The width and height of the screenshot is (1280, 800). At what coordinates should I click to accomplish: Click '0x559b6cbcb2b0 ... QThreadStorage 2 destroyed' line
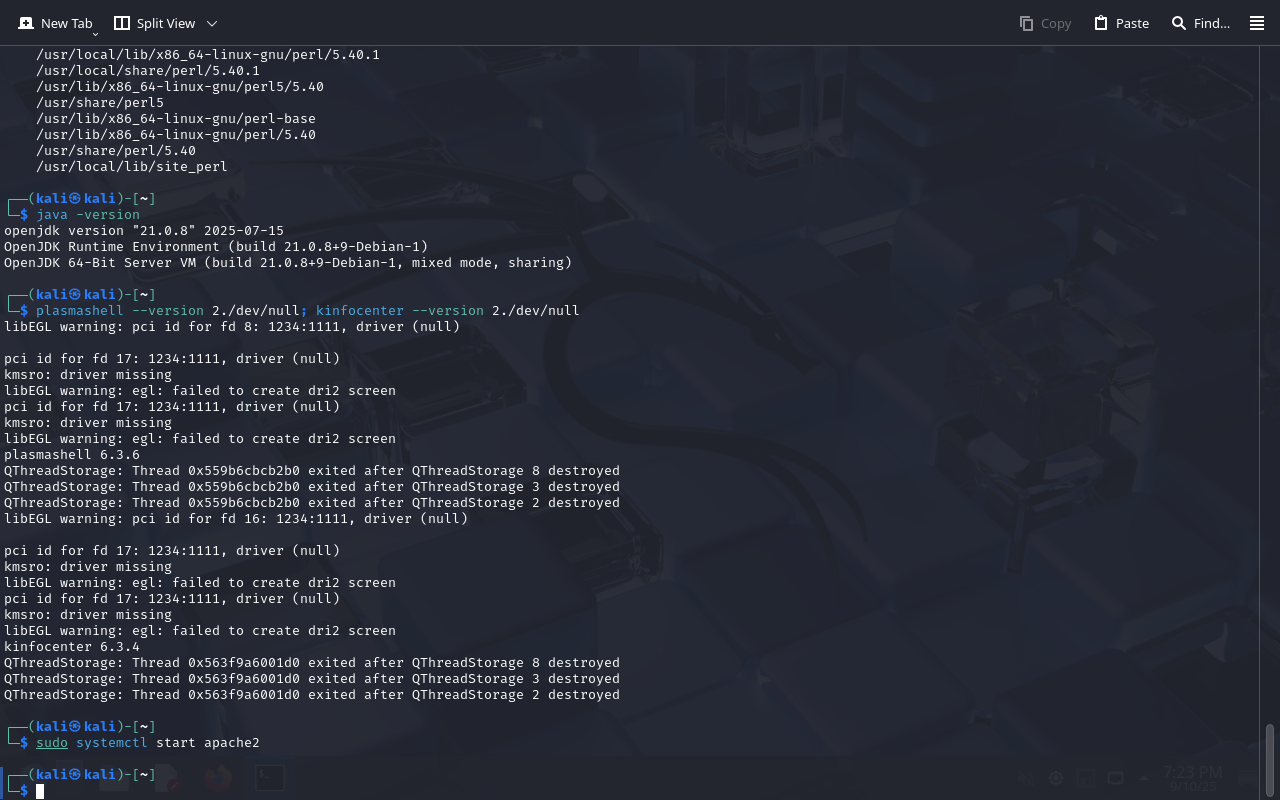[312, 503]
